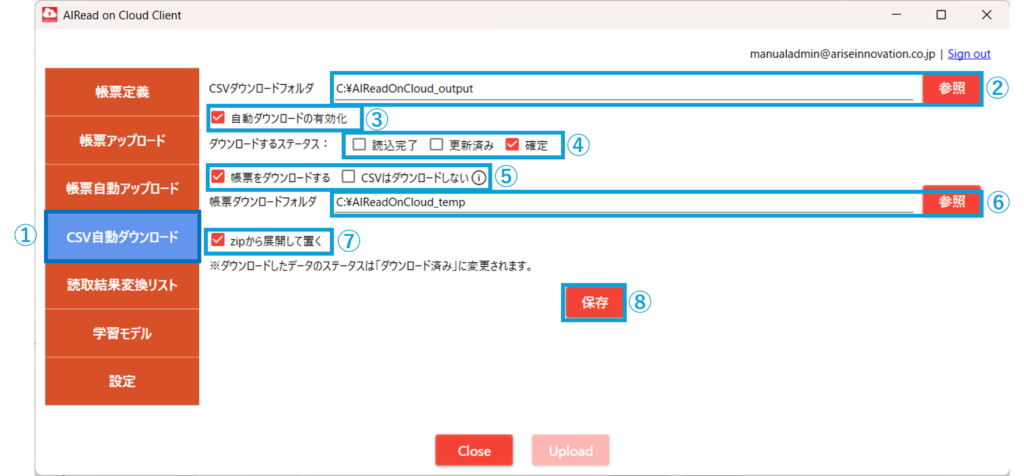1024x476 pixels.
Task: Toggle 自動ダウンロードの有効化 checkbox
Action: 218,118
